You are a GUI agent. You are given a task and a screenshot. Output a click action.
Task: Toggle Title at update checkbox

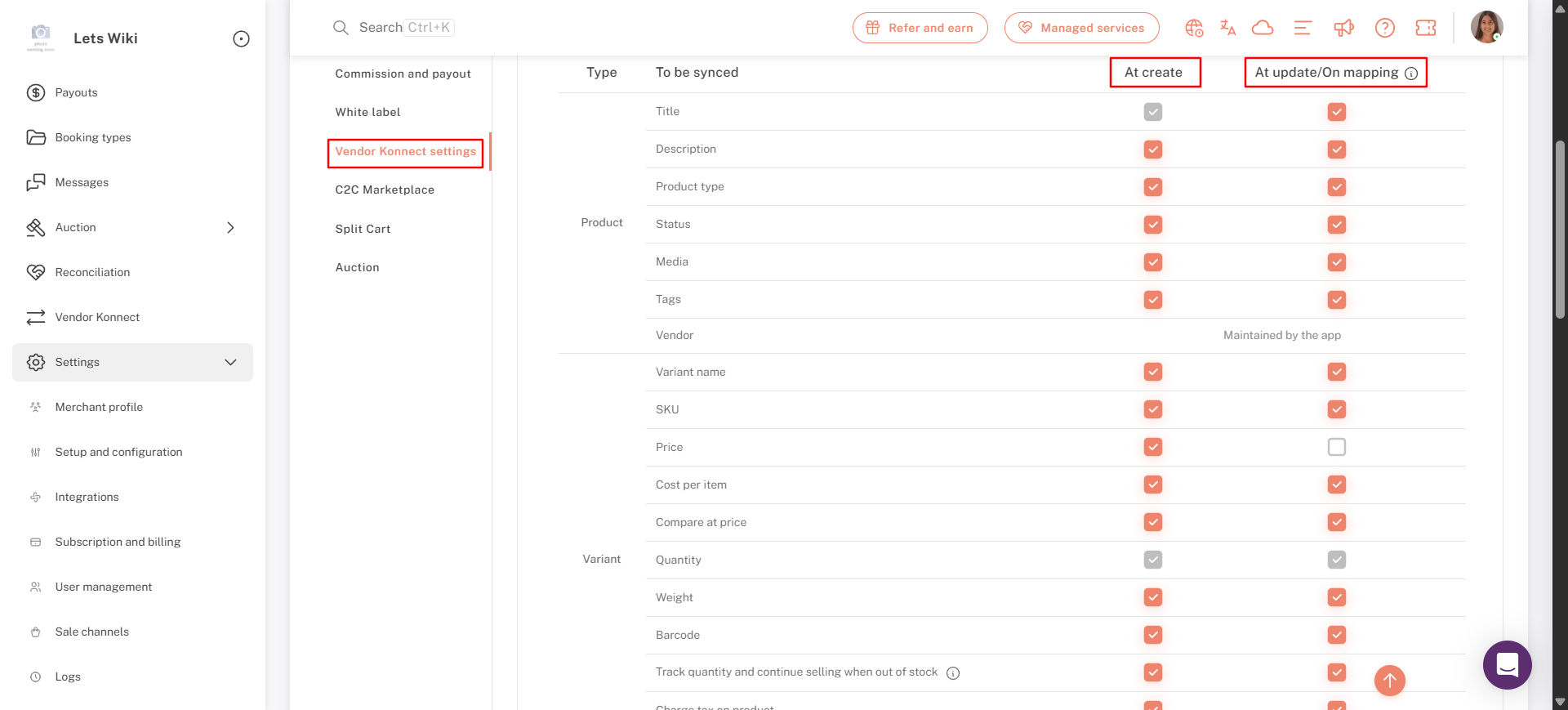[x=1337, y=112]
